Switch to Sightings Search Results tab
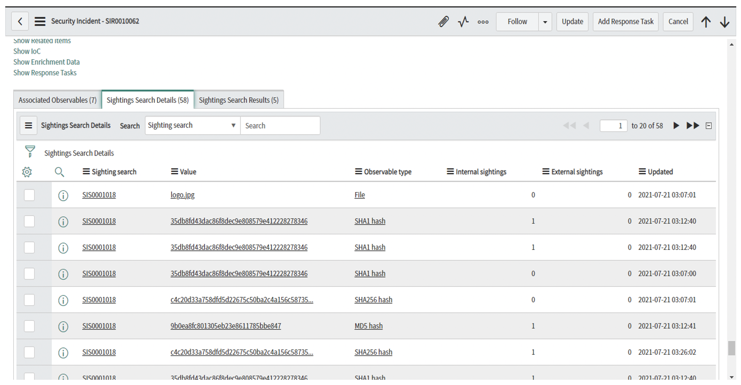Viewport: 741px width, 385px height. [239, 100]
